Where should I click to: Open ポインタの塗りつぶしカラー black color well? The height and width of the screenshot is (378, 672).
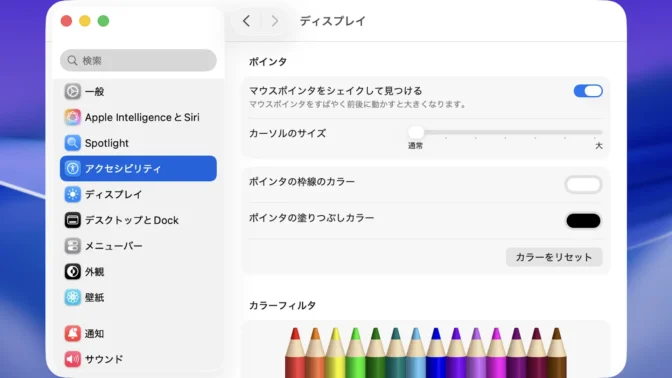(583, 221)
